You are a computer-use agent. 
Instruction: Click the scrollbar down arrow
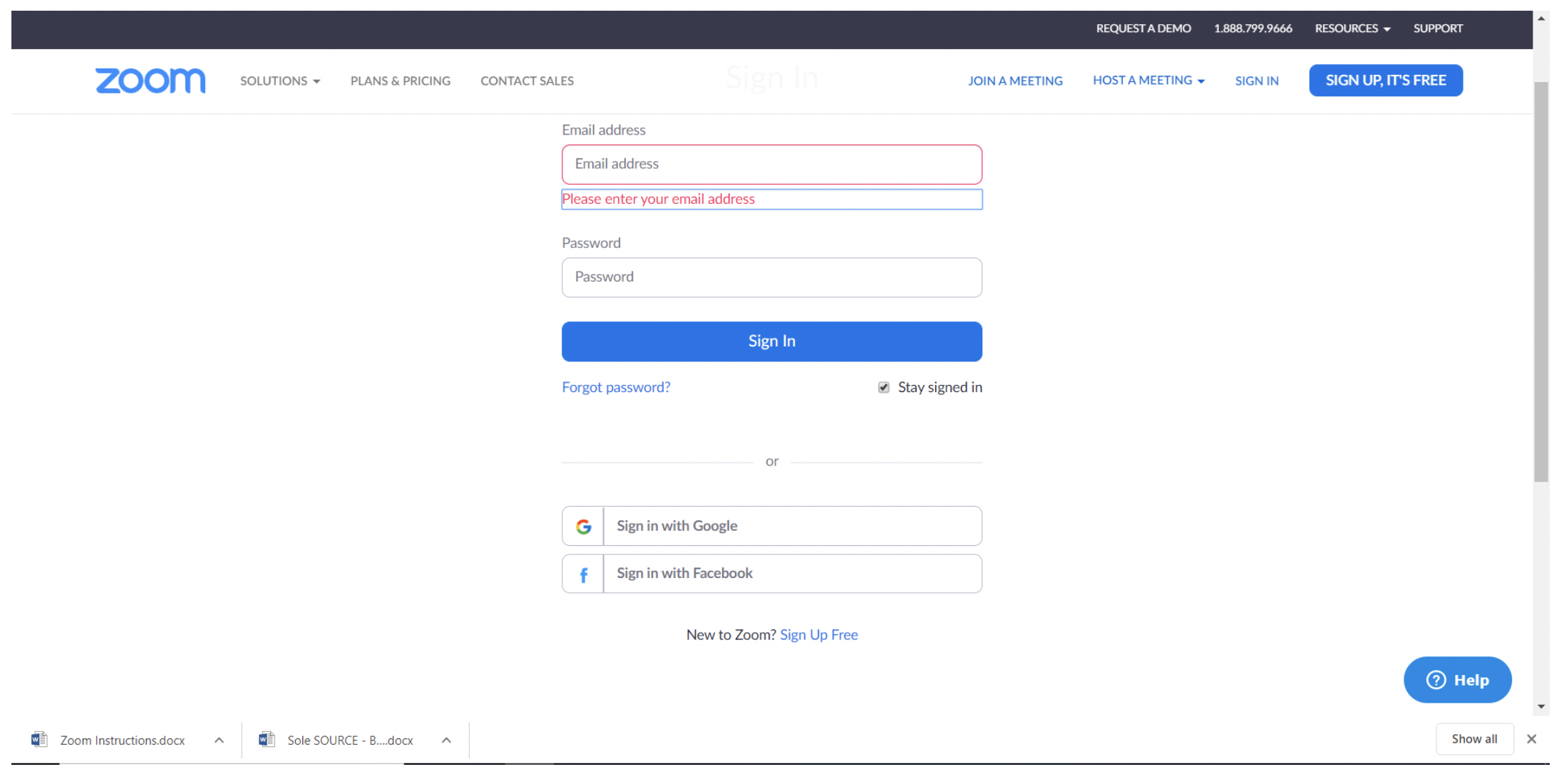click(1541, 706)
